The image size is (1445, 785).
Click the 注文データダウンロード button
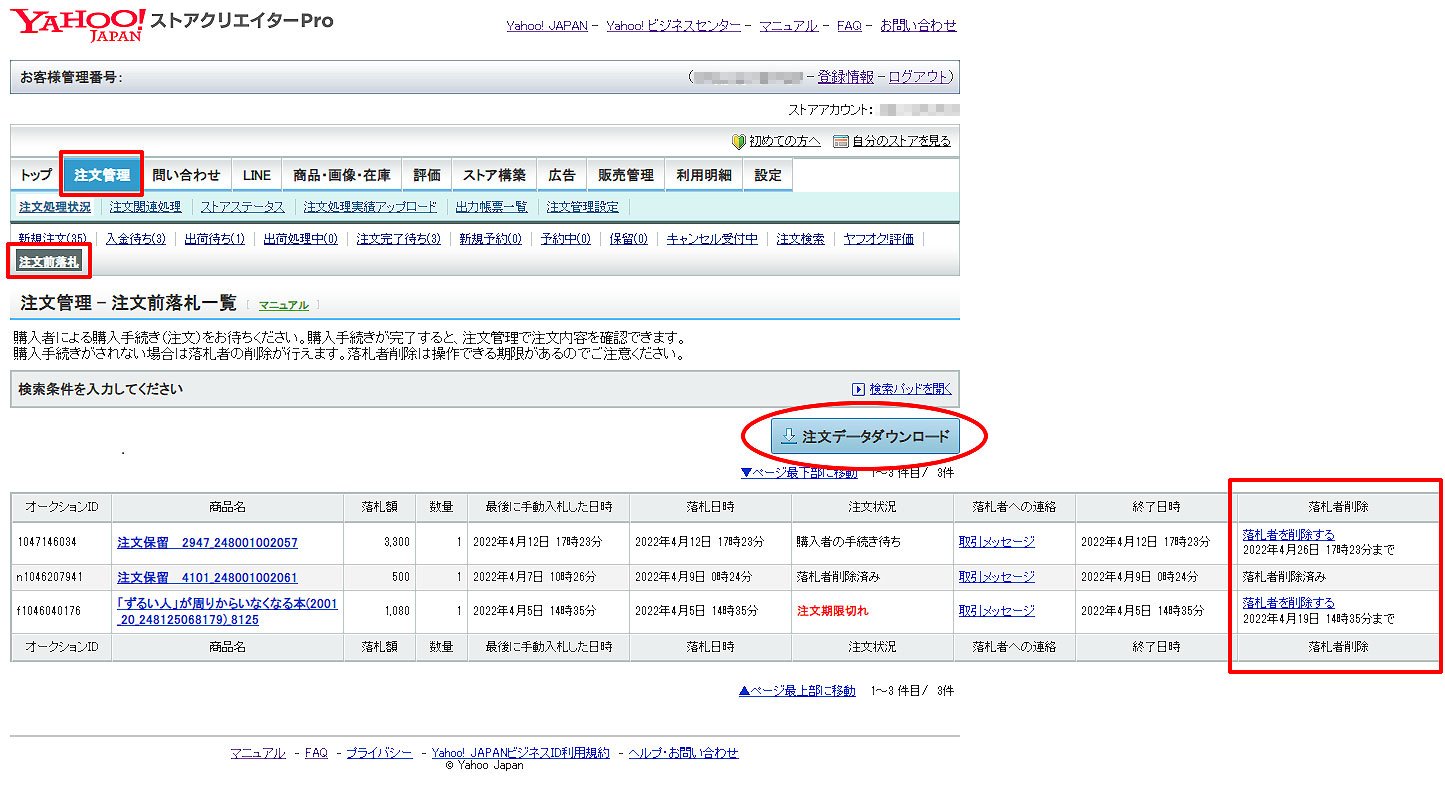(x=865, y=437)
